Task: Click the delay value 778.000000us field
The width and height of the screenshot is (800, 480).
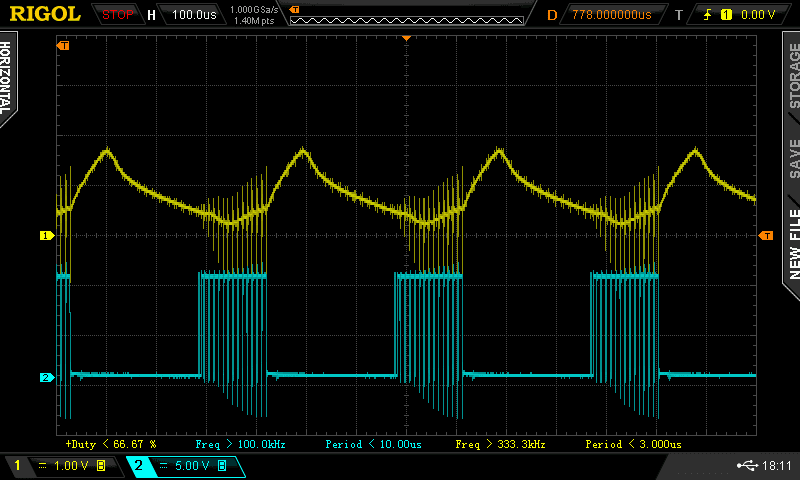Action: pos(611,15)
